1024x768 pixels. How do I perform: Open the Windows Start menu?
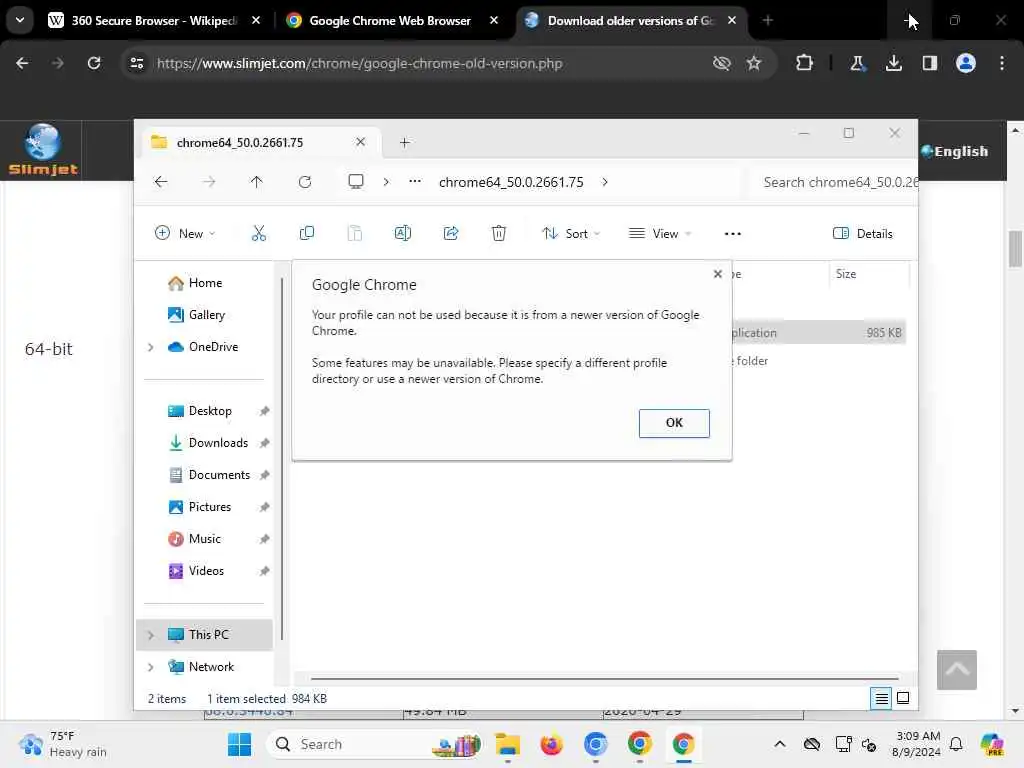[239, 744]
